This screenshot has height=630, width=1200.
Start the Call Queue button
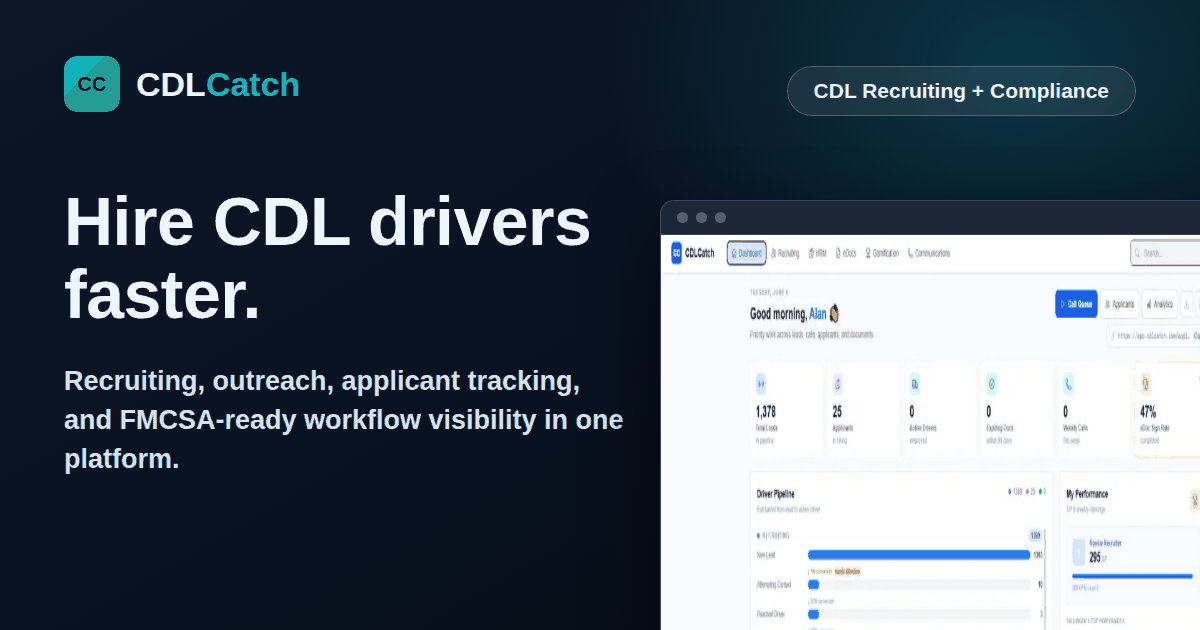point(1076,304)
